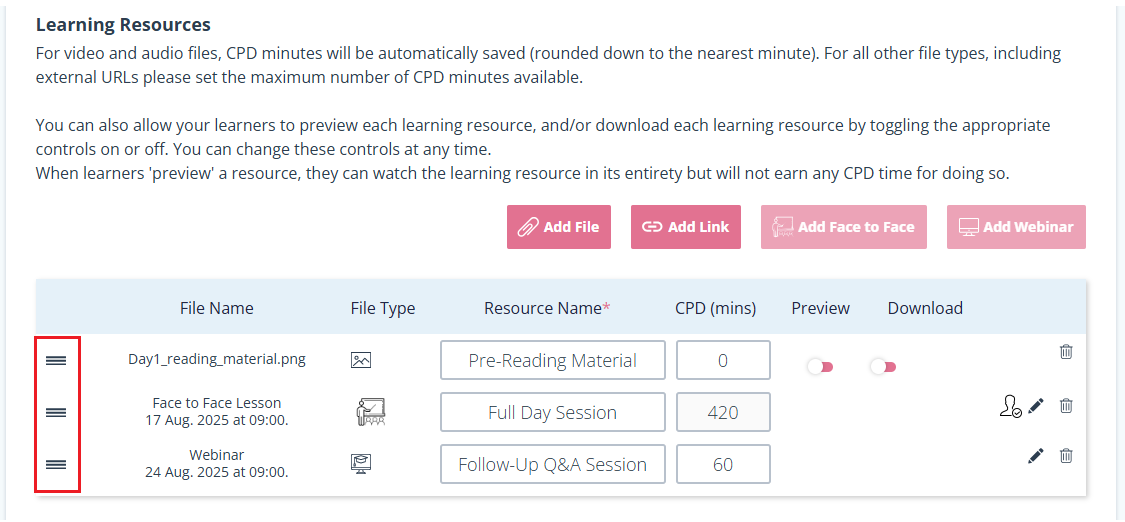Edit the Full Day Session with pencil icon

[x=1035, y=406]
